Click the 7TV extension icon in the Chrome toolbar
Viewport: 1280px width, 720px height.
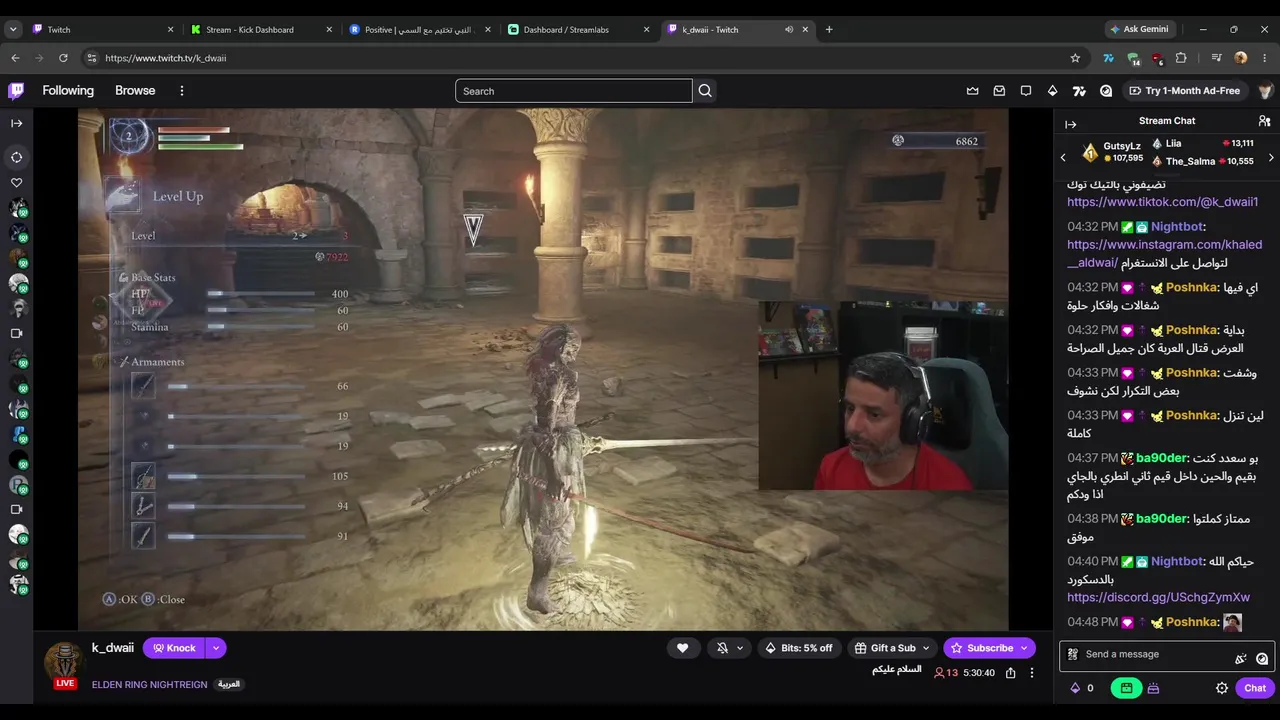point(1108,58)
